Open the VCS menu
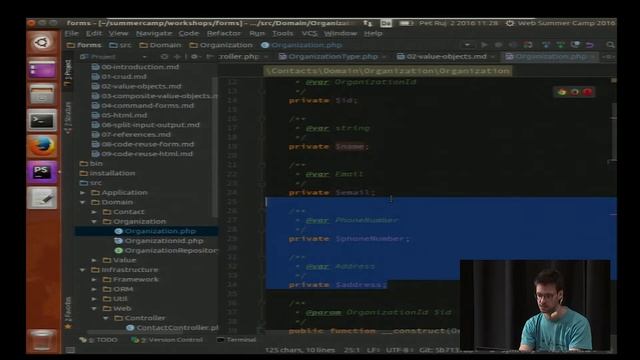This screenshot has width=640, height=360. click(309, 33)
